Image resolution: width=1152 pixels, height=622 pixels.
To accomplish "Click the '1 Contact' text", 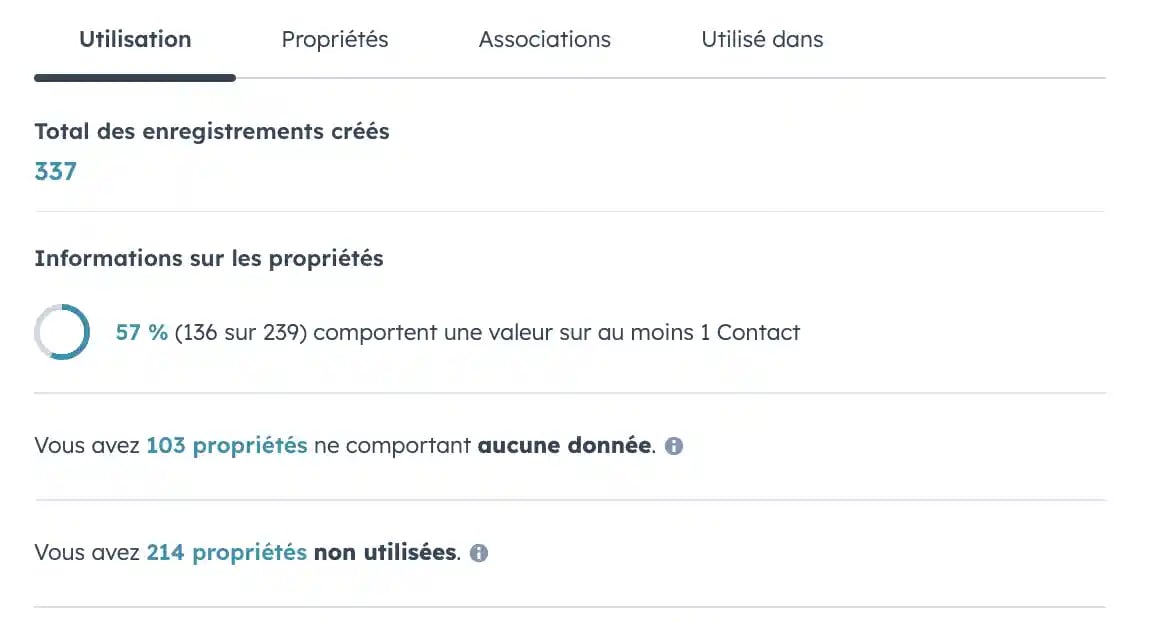I will click(749, 333).
